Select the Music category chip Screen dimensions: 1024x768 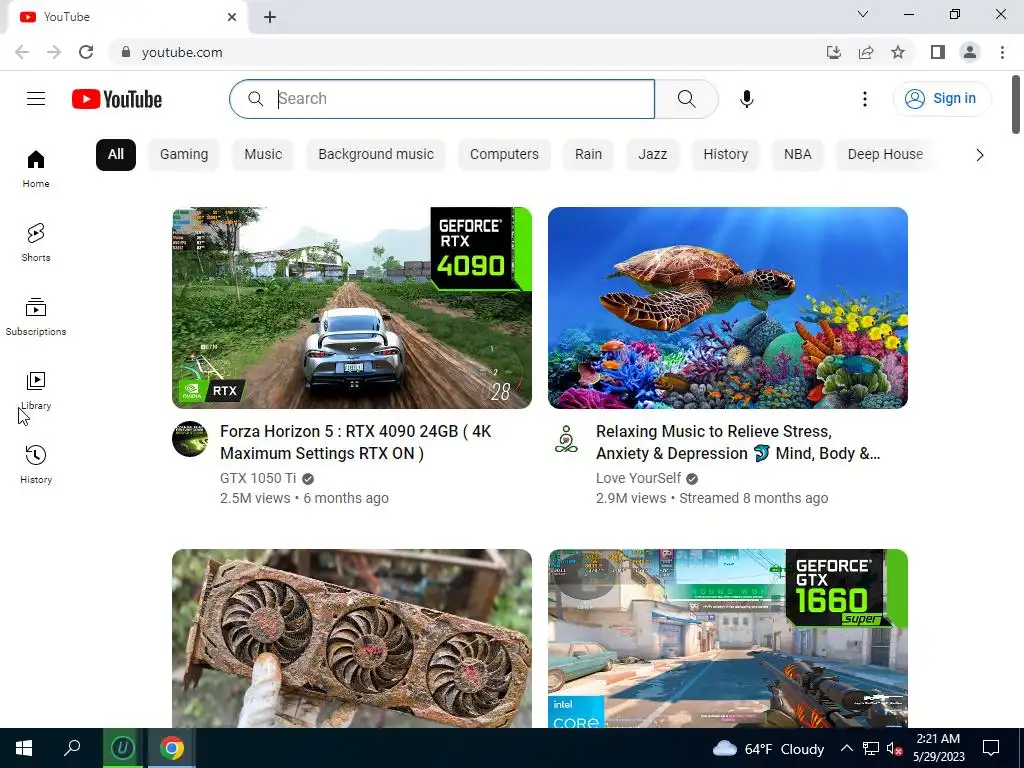coord(263,155)
